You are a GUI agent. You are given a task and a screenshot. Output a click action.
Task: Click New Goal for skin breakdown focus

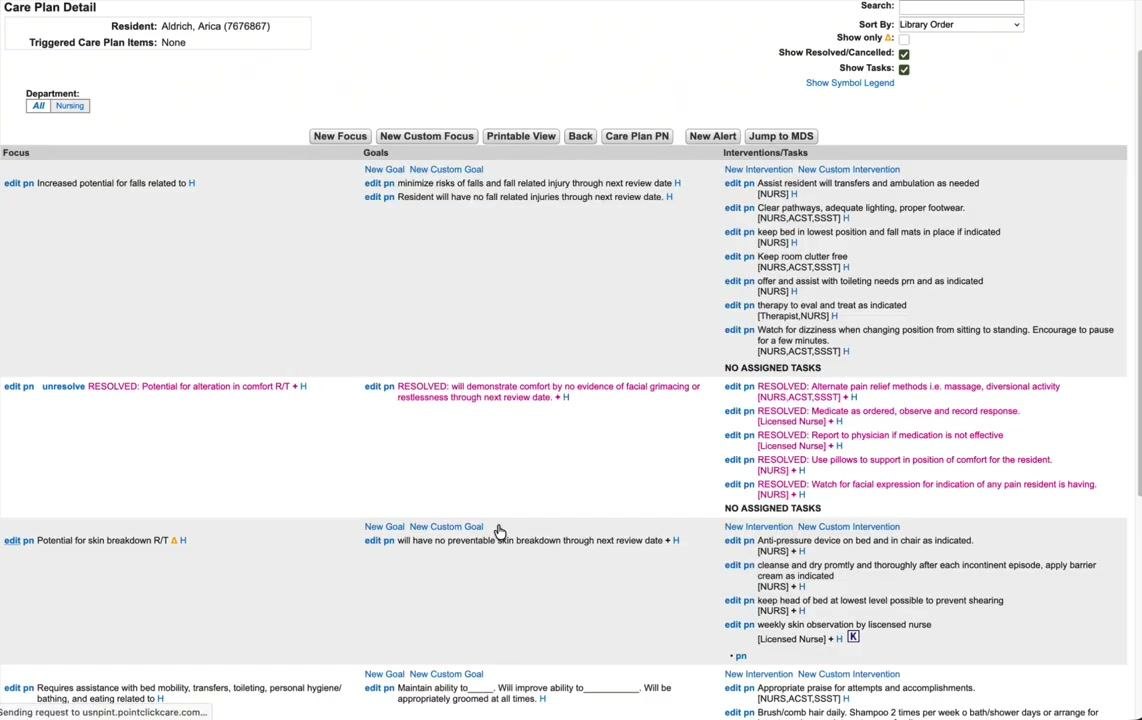[x=385, y=527]
